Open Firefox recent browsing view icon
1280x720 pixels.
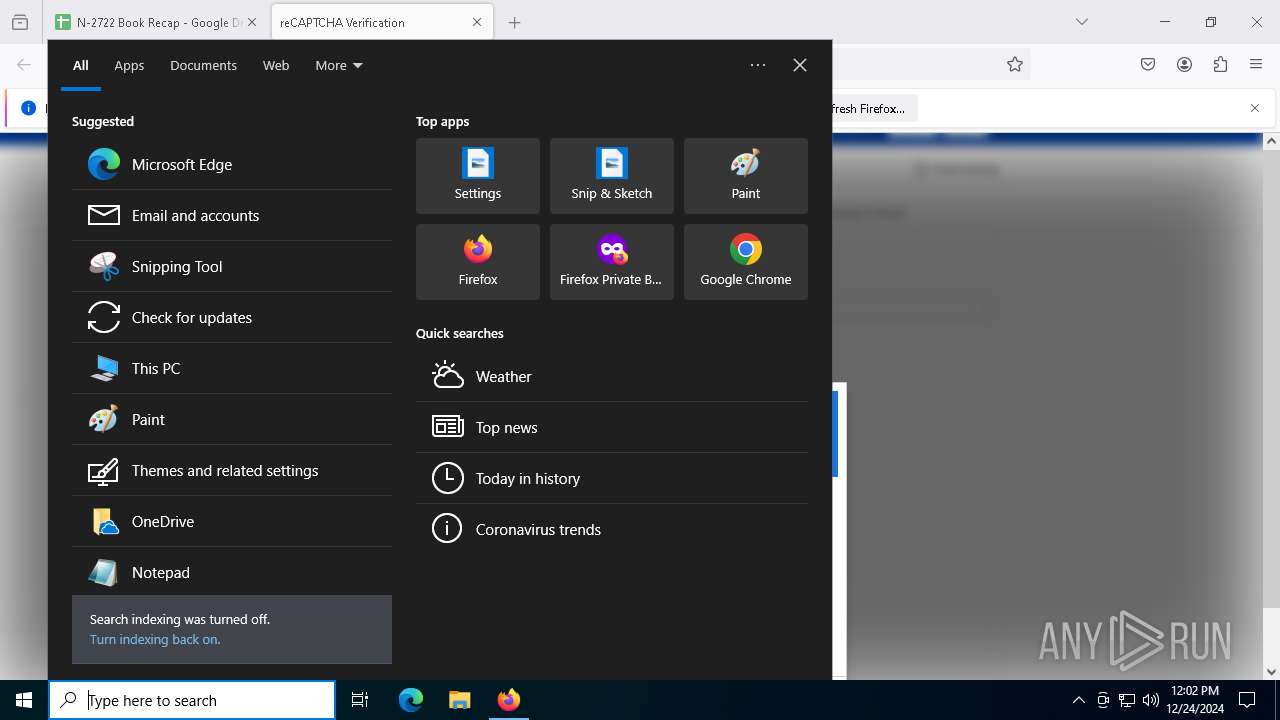click(x=20, y=22)
